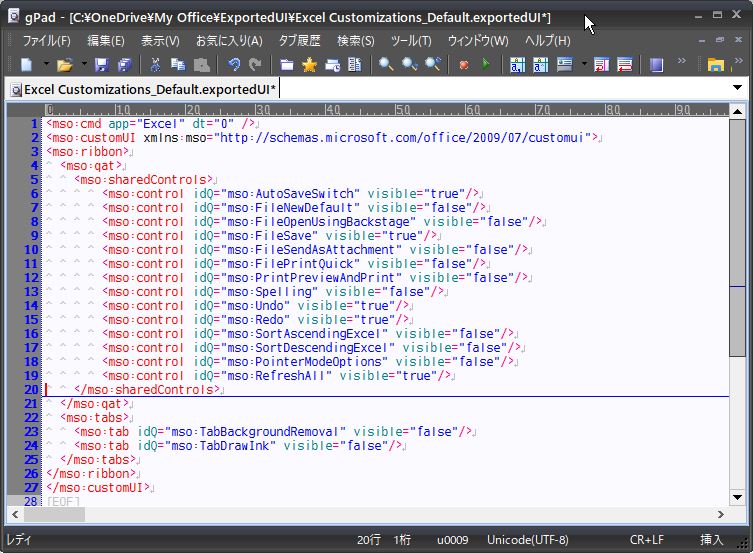Open the タブ履歴 menu
The image size is (753, 553).
point(299,40)
